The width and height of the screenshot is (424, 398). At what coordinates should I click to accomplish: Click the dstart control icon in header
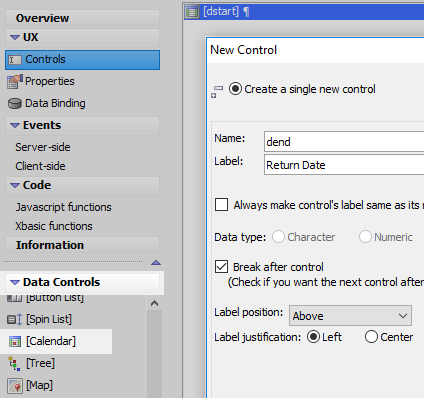coord(192,12)
